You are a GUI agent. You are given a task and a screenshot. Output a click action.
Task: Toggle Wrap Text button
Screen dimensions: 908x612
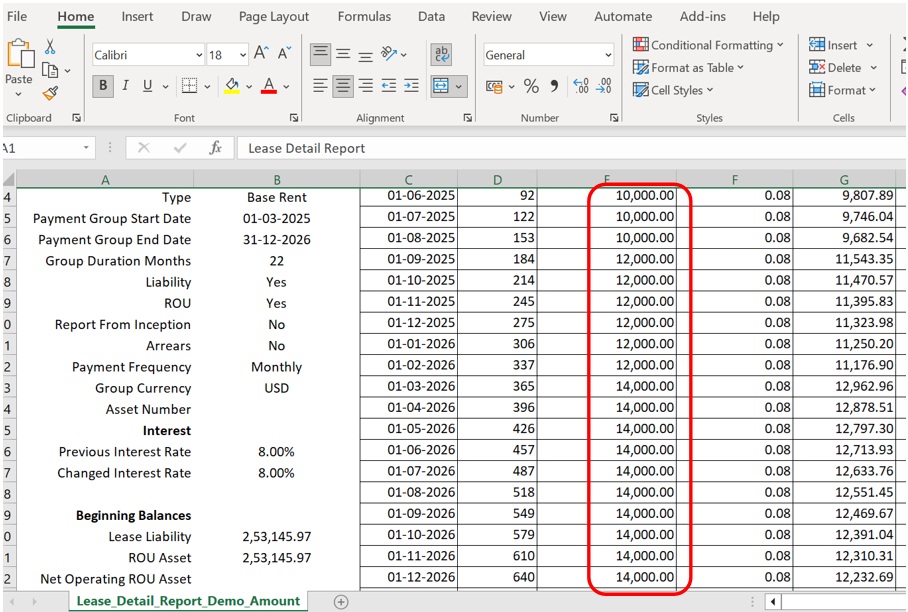click(x=441, y=55)
